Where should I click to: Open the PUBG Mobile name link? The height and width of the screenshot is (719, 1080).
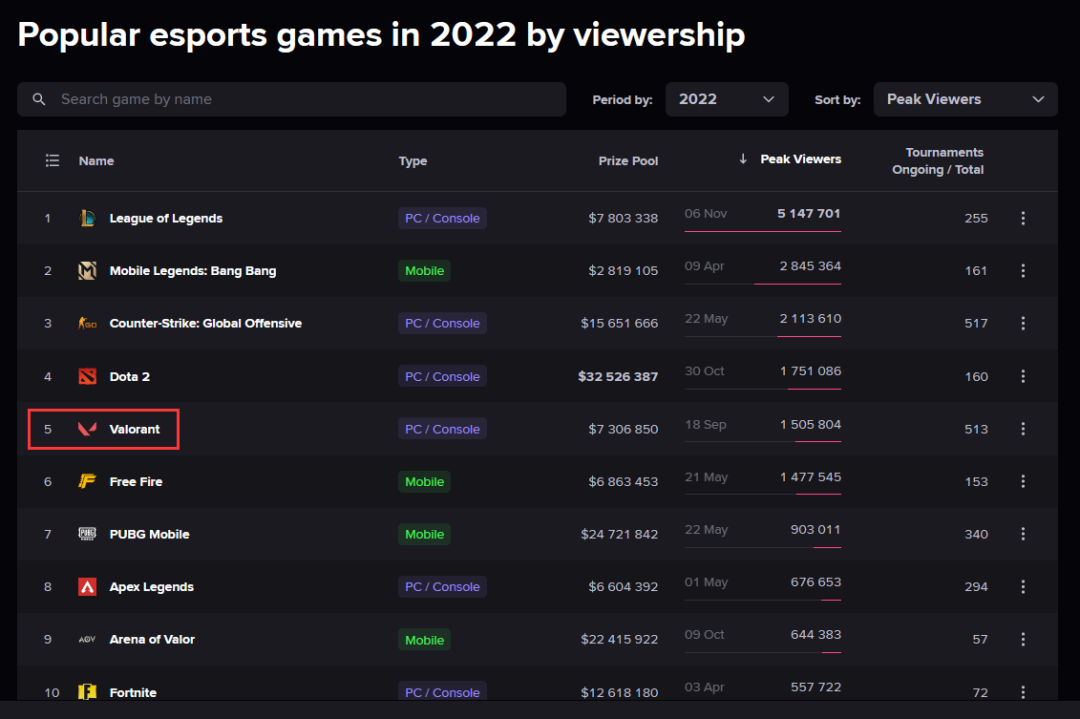pos(149,534)
